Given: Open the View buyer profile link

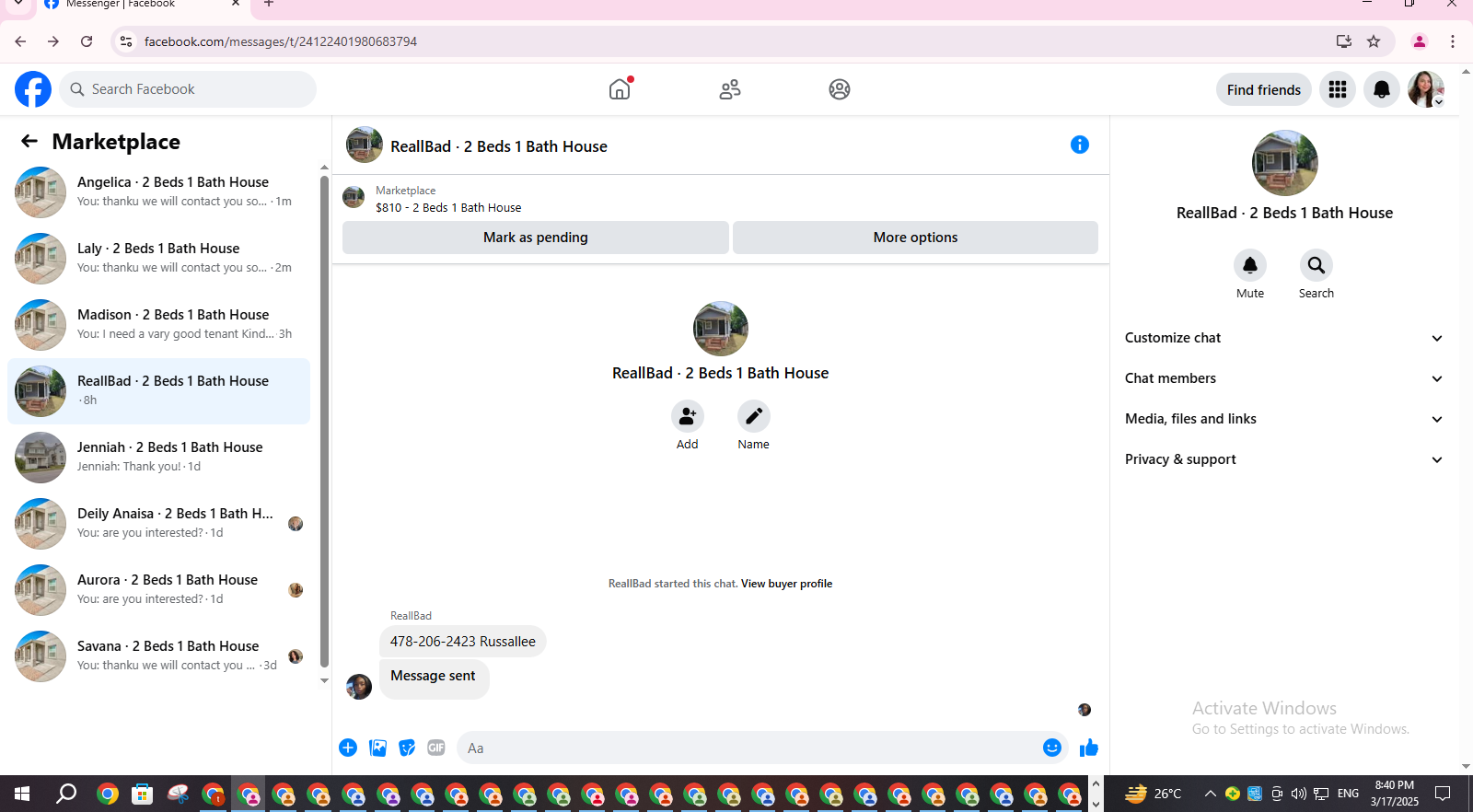Looking at the screenshot, I should 786,584.
